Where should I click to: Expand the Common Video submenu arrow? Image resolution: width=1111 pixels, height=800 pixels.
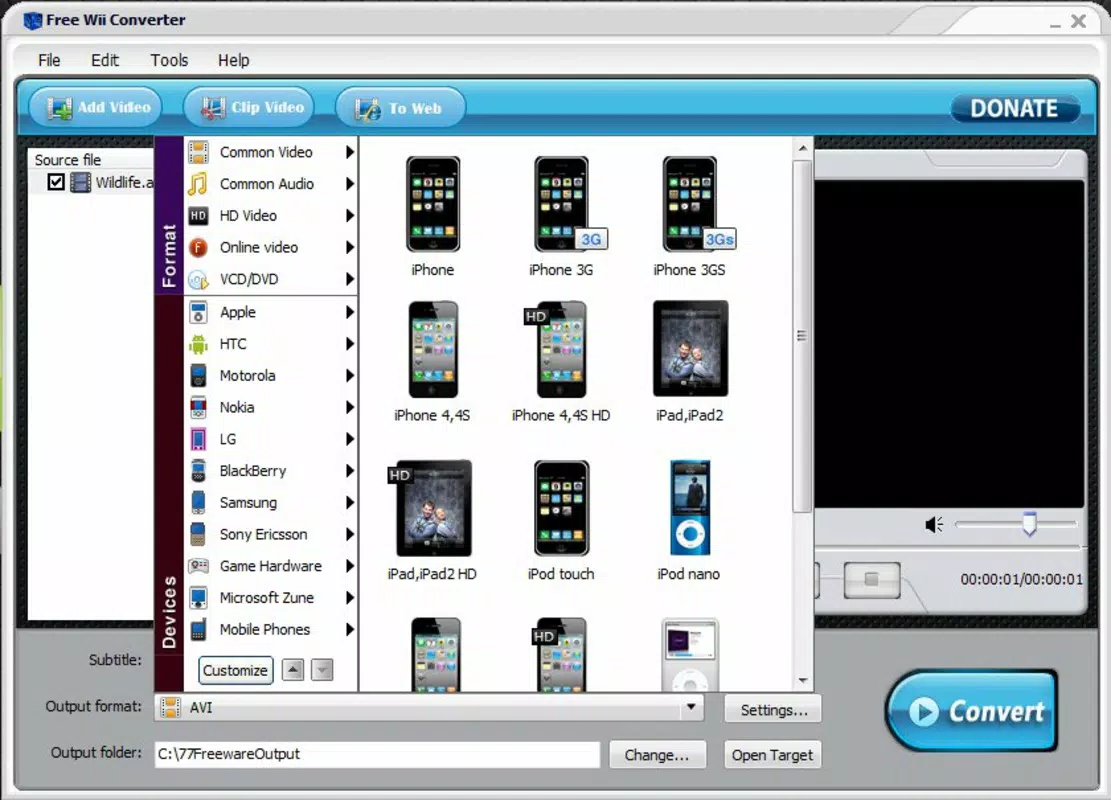point(350,152)
